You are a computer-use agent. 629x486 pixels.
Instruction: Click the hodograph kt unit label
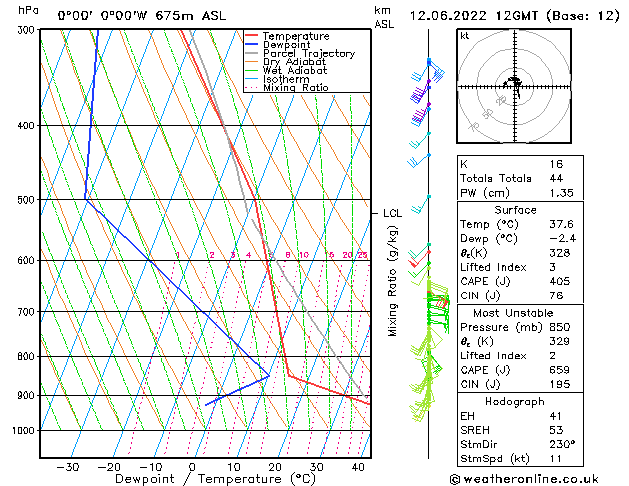click(x=465, y=36)
